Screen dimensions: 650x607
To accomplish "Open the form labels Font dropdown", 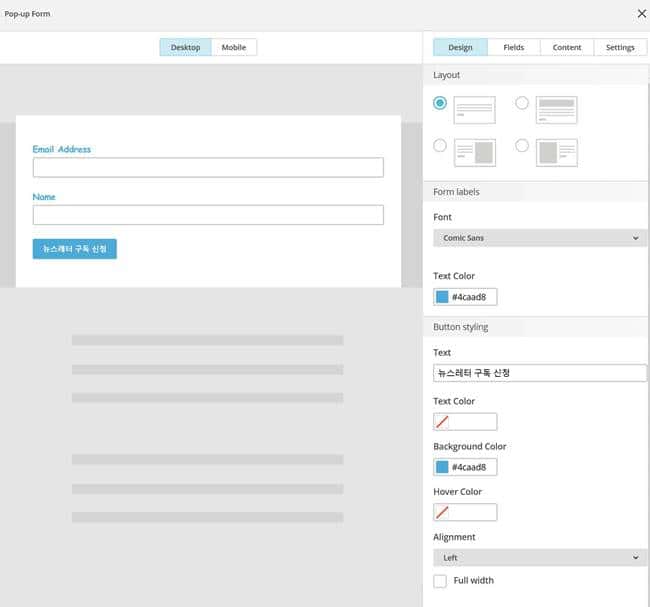I will 539,238.
